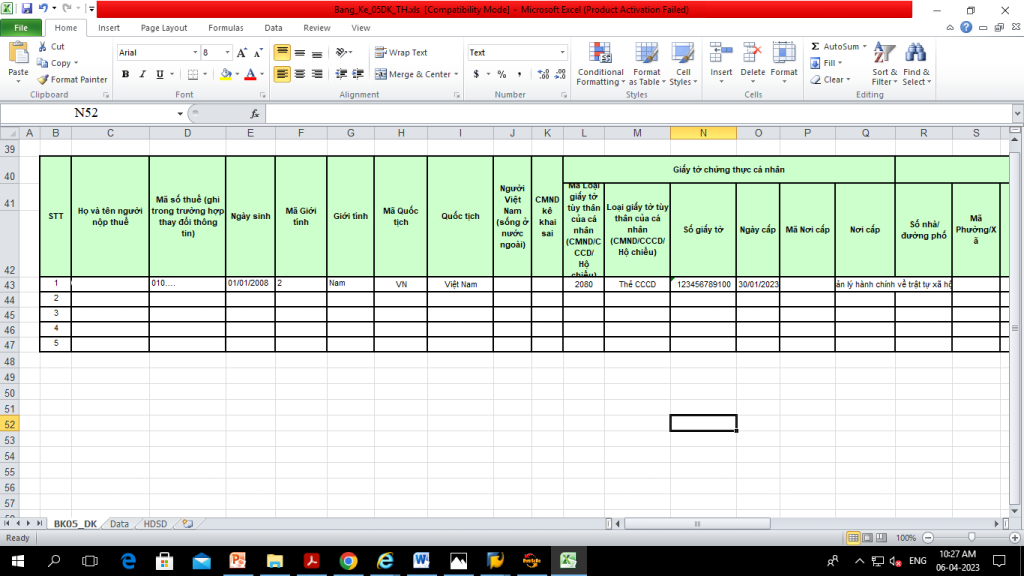Toggle Bold formatting
This screenshot has width=1024, height=576.
click(x=126, y=74)
